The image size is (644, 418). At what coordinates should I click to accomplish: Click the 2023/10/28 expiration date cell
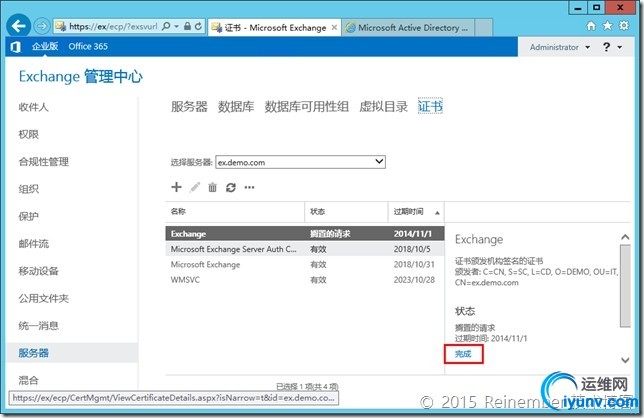[x=414, y=280]
